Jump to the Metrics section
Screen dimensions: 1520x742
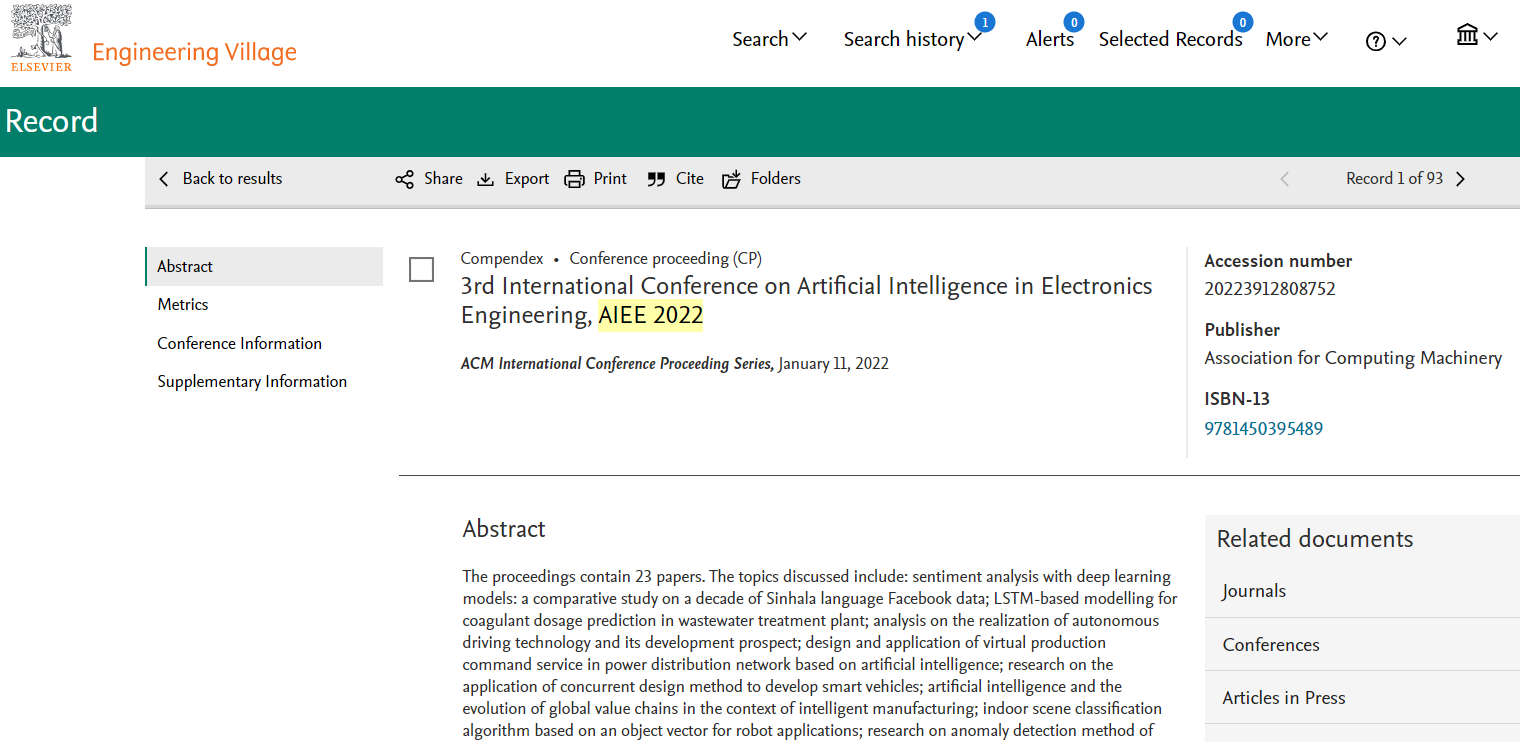[183, 304]
